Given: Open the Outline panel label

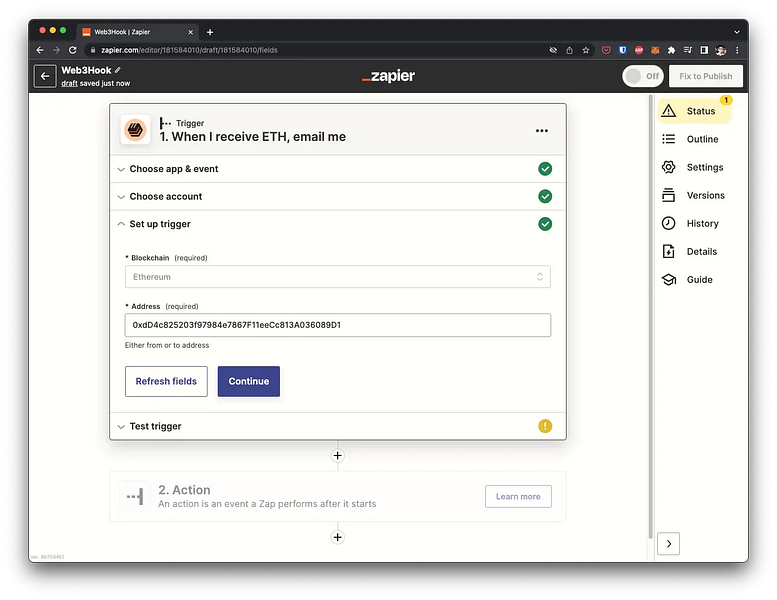Looking at the screenshot, I should click(702, 139).
